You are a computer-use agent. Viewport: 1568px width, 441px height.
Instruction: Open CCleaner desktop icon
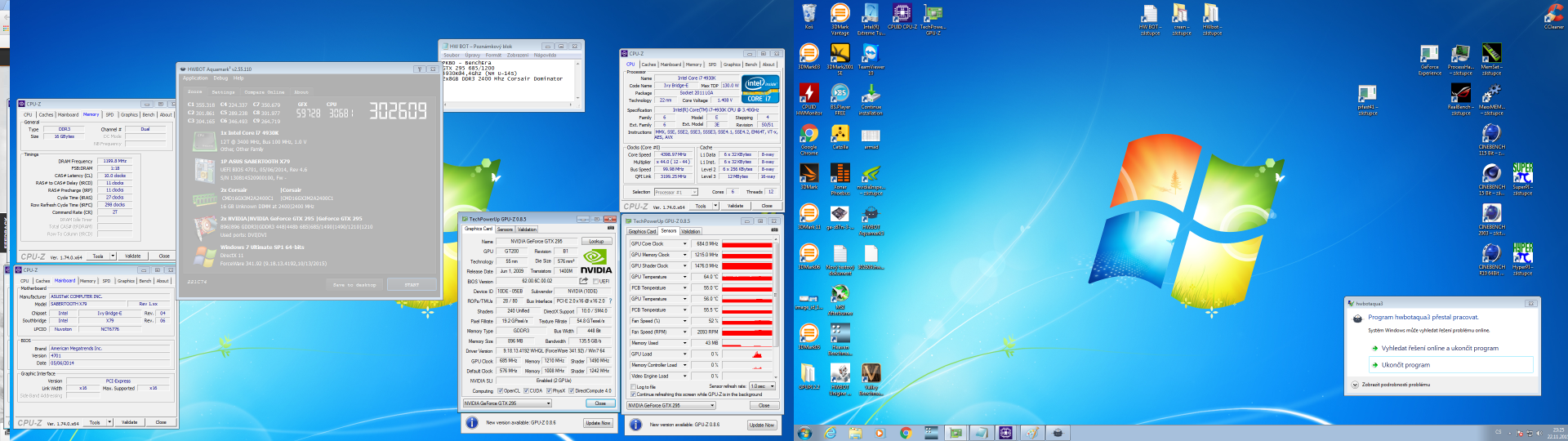pos(1554,17)
